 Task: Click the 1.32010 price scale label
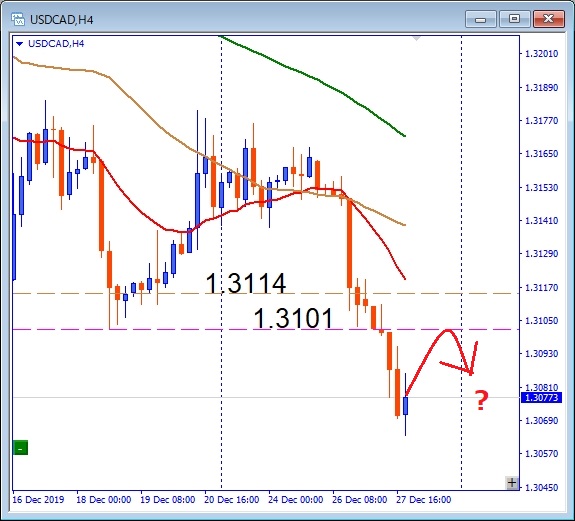tap(542, 54)
